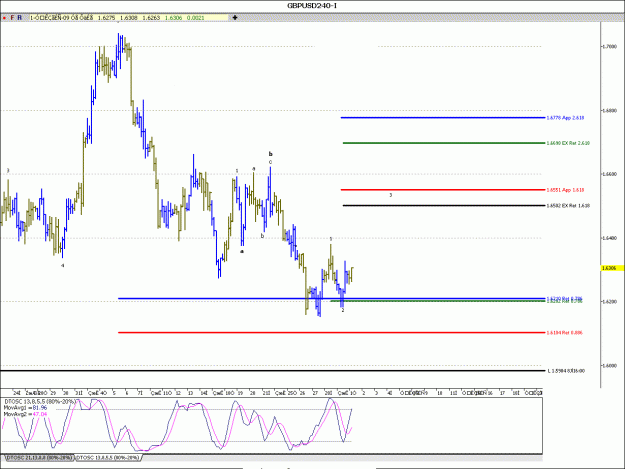The height and width of the screenshot is (469, 625).
Task: Click the 1.6502 EX Ret 1.618 label
Action: (x=568, y=206)
